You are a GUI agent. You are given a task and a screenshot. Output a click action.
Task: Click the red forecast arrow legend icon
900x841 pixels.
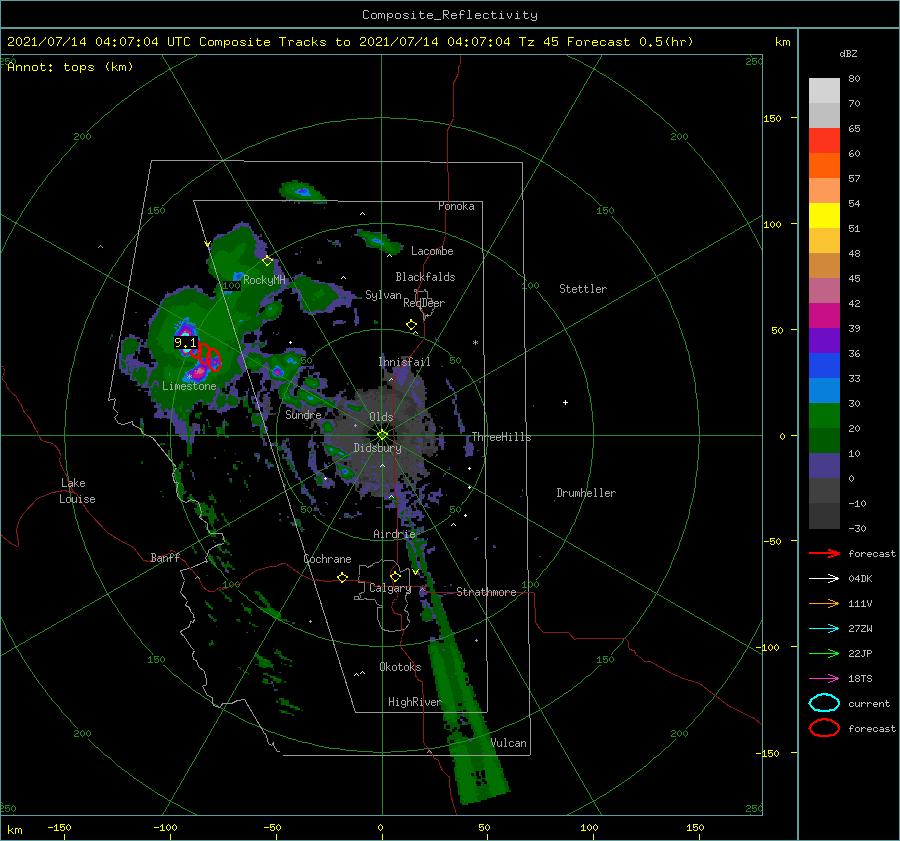(x=824, y=553)
